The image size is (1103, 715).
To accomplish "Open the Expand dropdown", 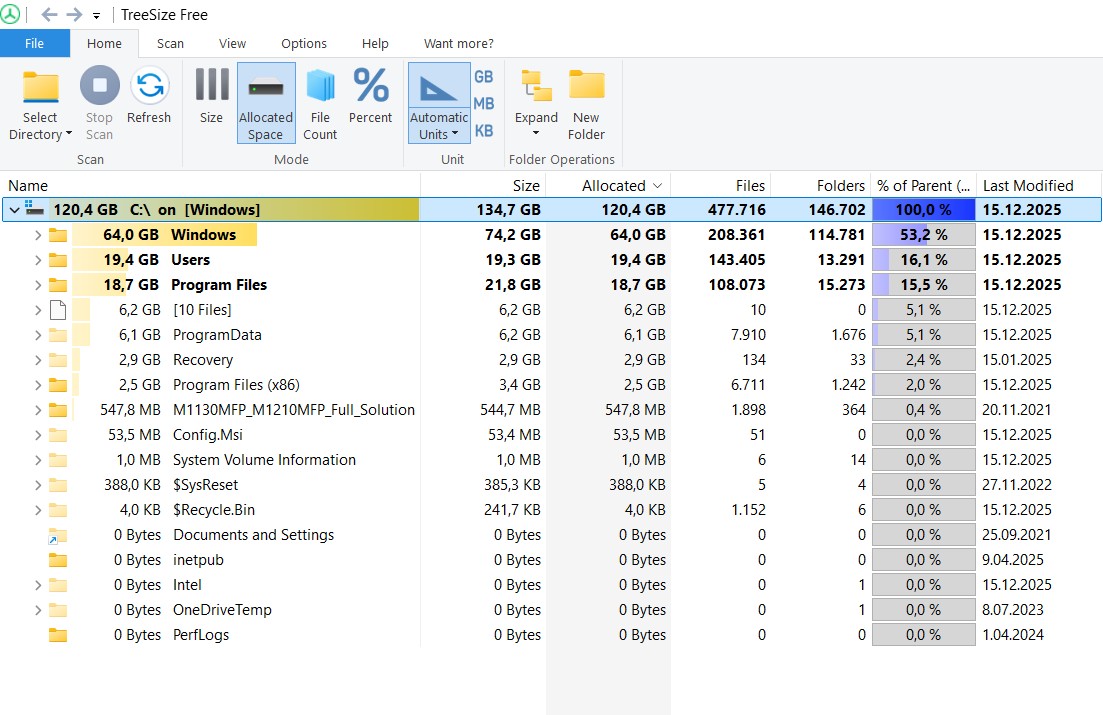I will click(536, 104).
